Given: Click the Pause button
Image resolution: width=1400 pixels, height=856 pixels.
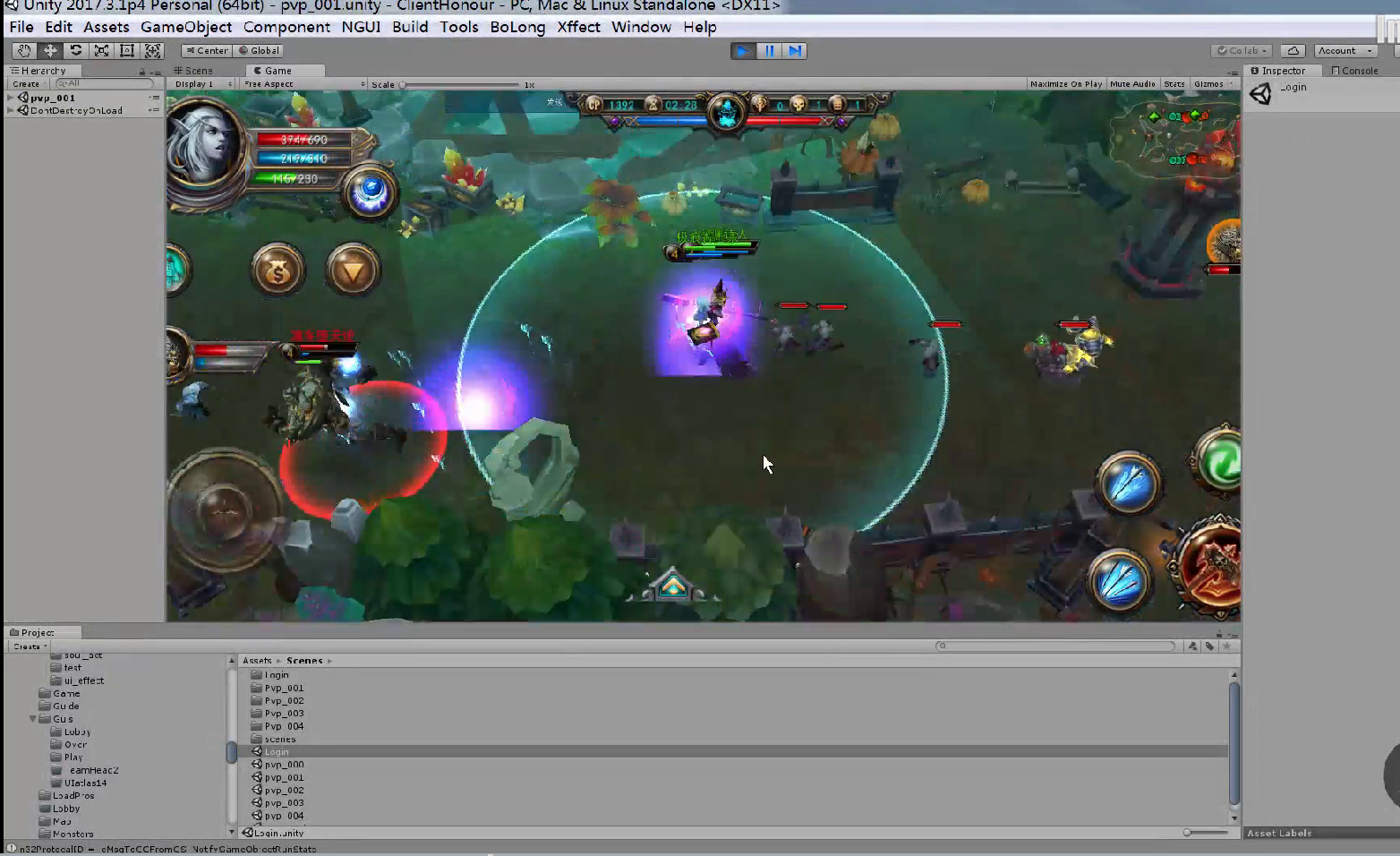Looking at the screenshot, I should click(x=769, y=51).
